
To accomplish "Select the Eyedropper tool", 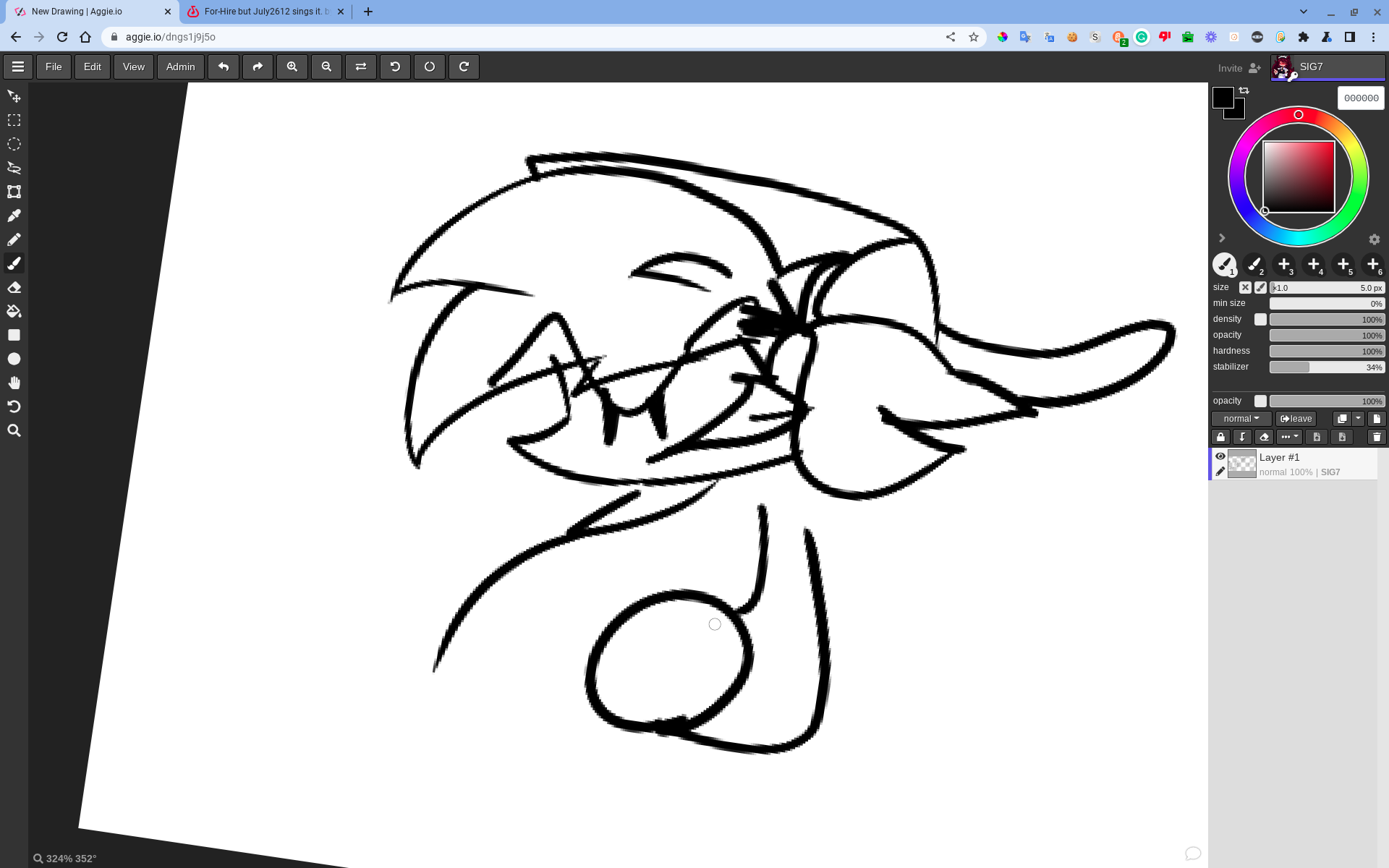I will [14, 216].
